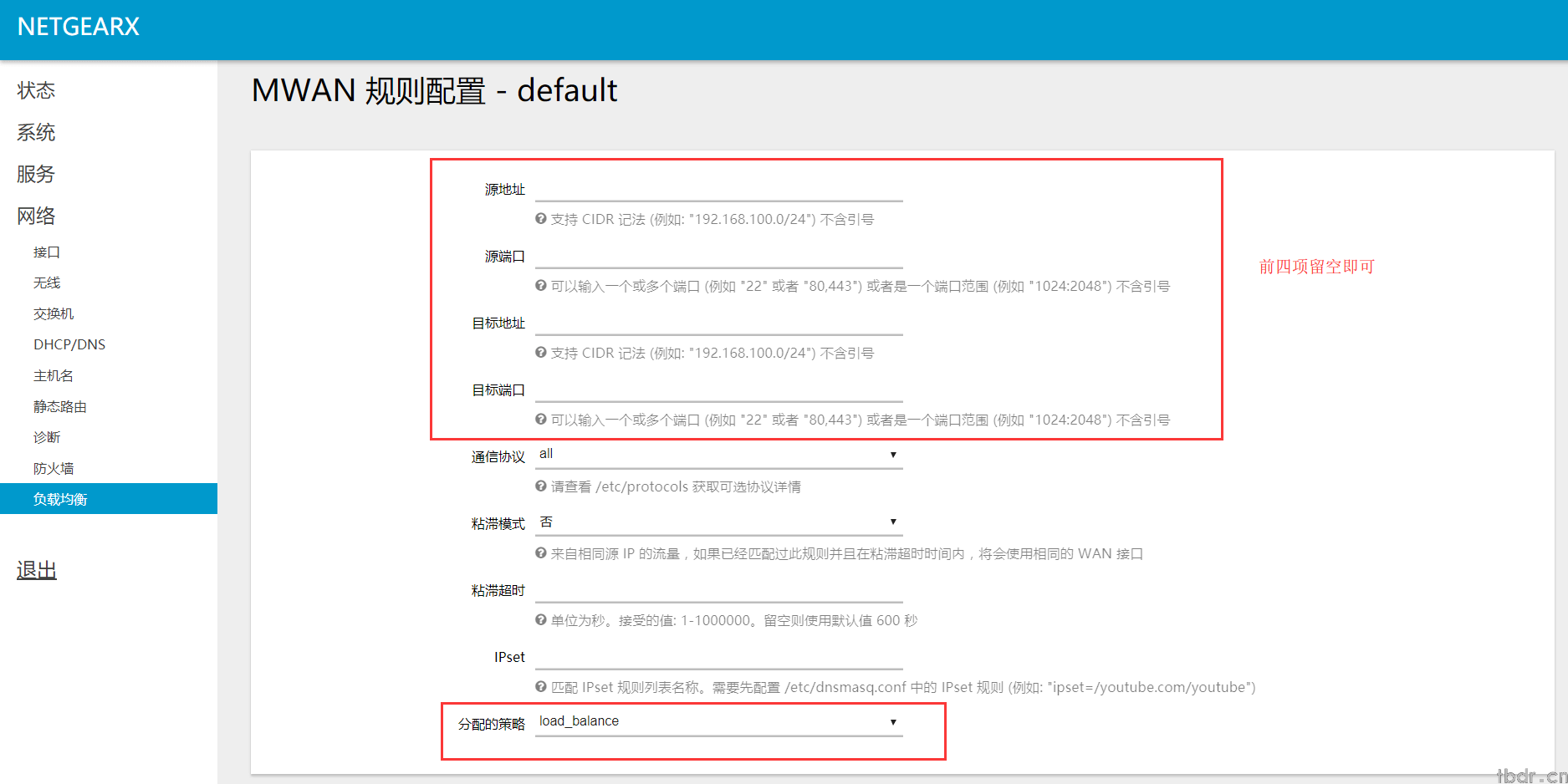The height and width of the screenshot is (784, 1568).
Task: Click help icon under 通信协议 dropdown
Action: 541,486
